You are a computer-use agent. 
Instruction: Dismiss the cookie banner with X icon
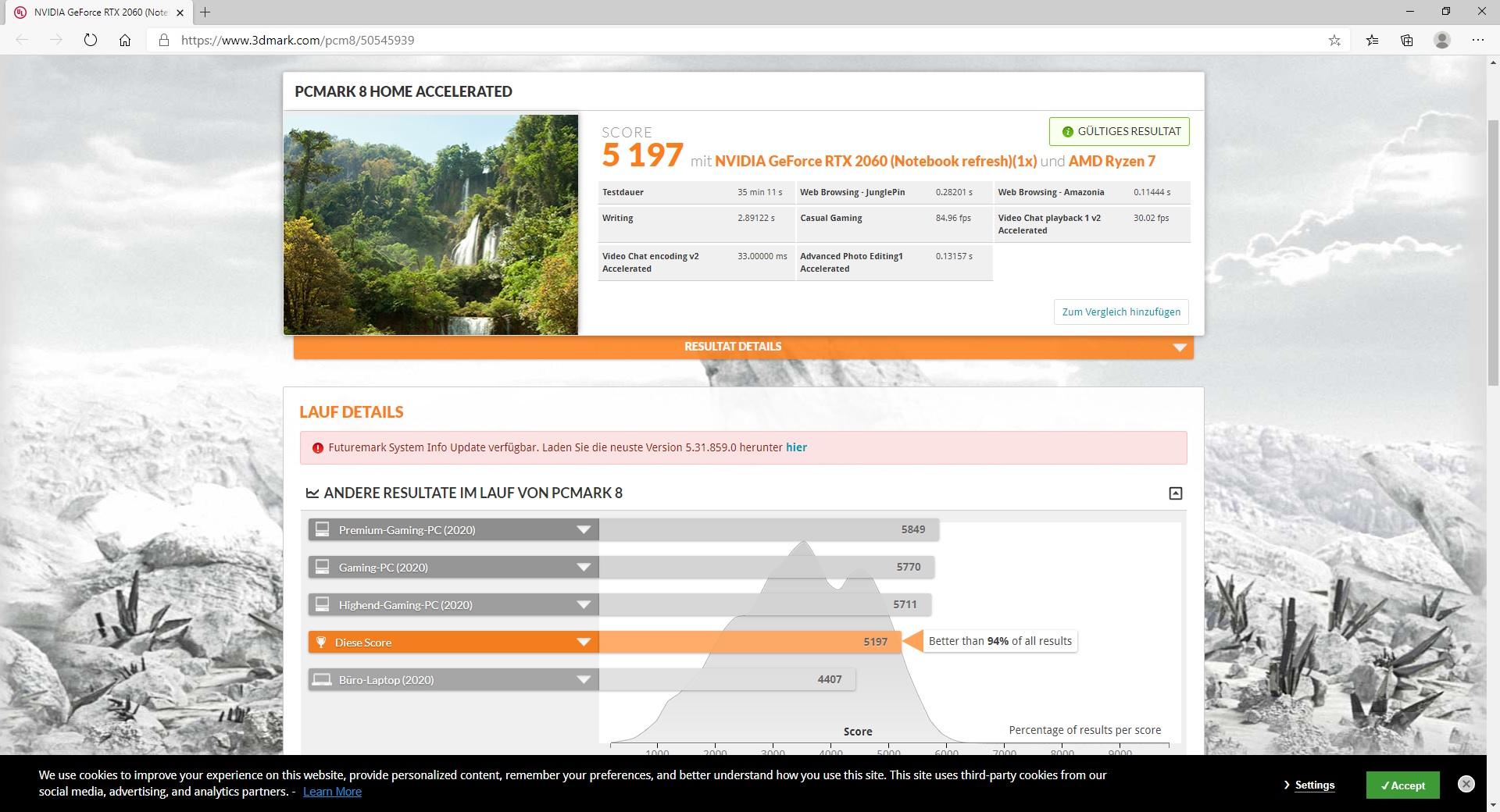(x=1466, y=784)
